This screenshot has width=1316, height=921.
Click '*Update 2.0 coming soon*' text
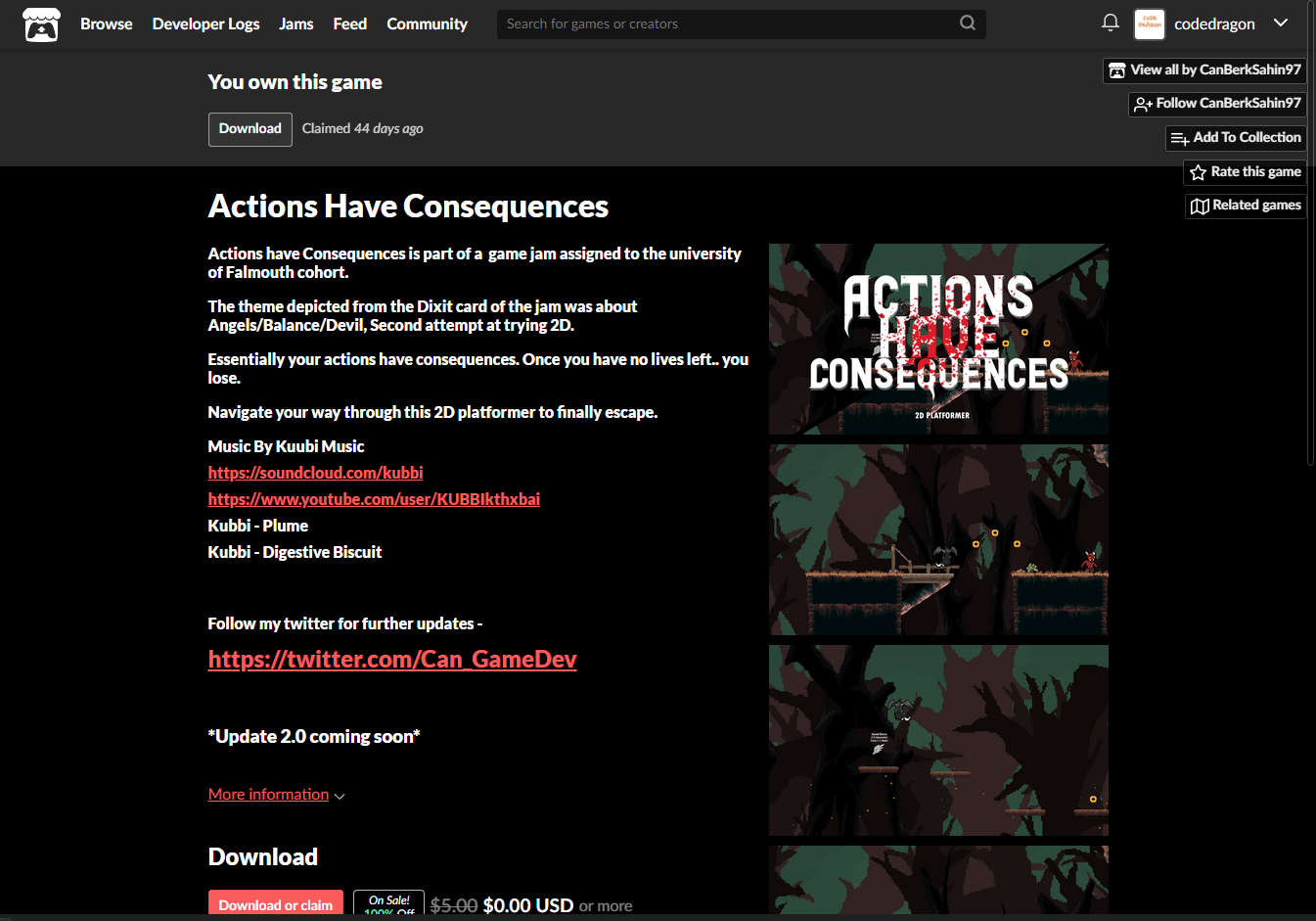click(x=314, y=736)
